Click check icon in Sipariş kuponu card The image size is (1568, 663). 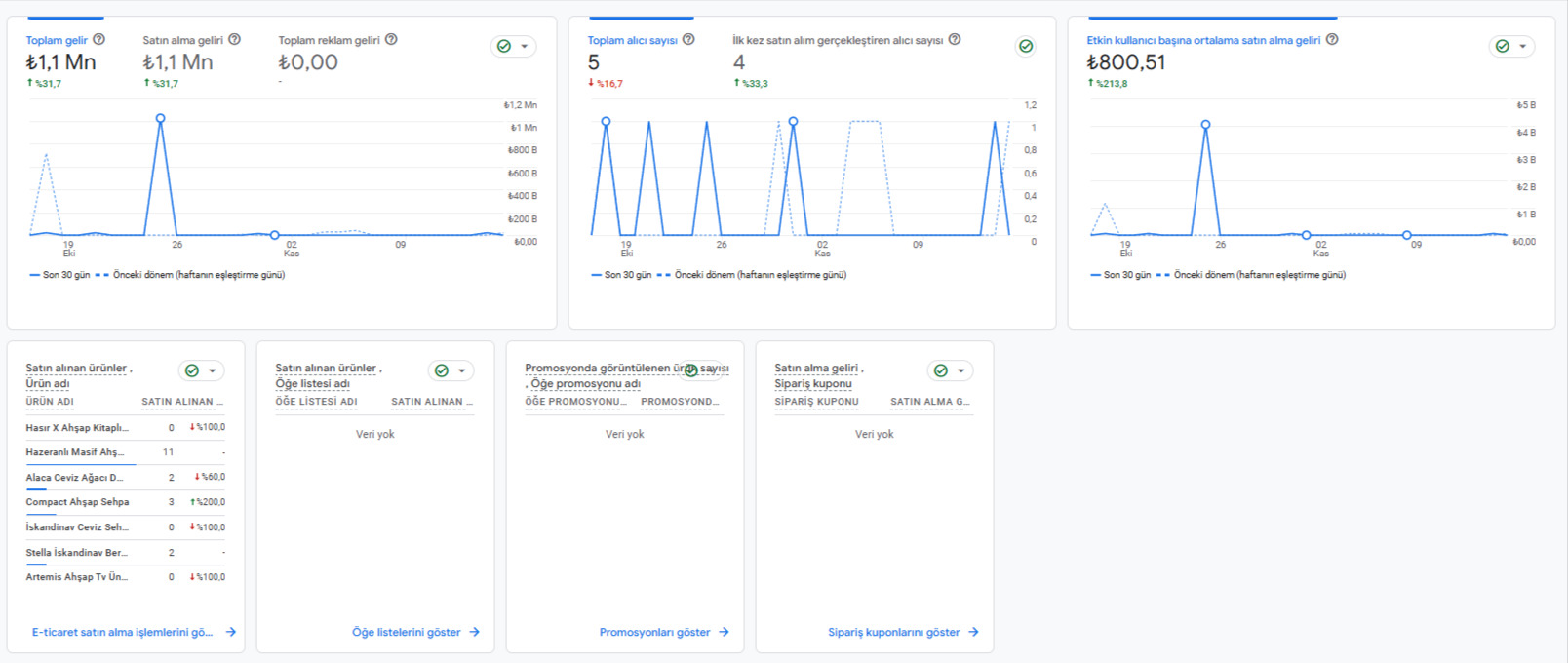[x=941, y=370]
